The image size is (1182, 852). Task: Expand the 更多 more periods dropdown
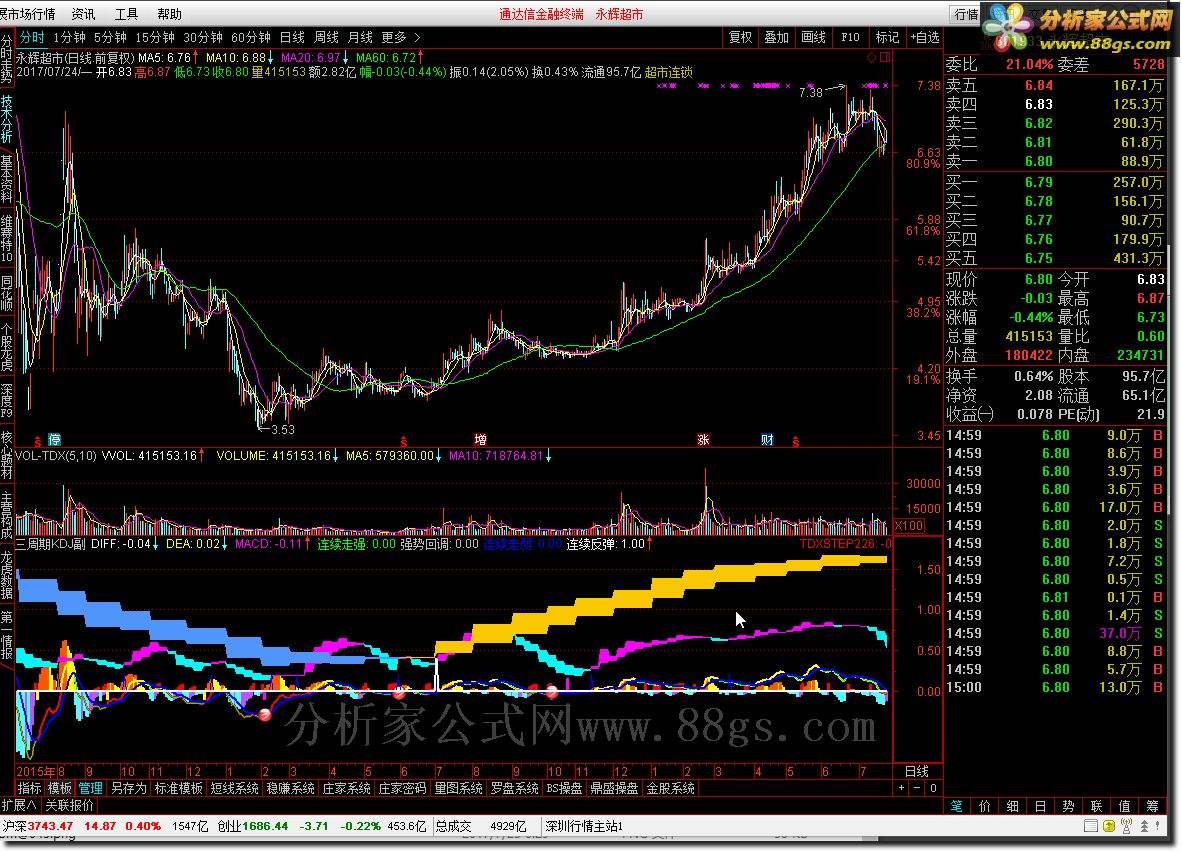[401, 37]
